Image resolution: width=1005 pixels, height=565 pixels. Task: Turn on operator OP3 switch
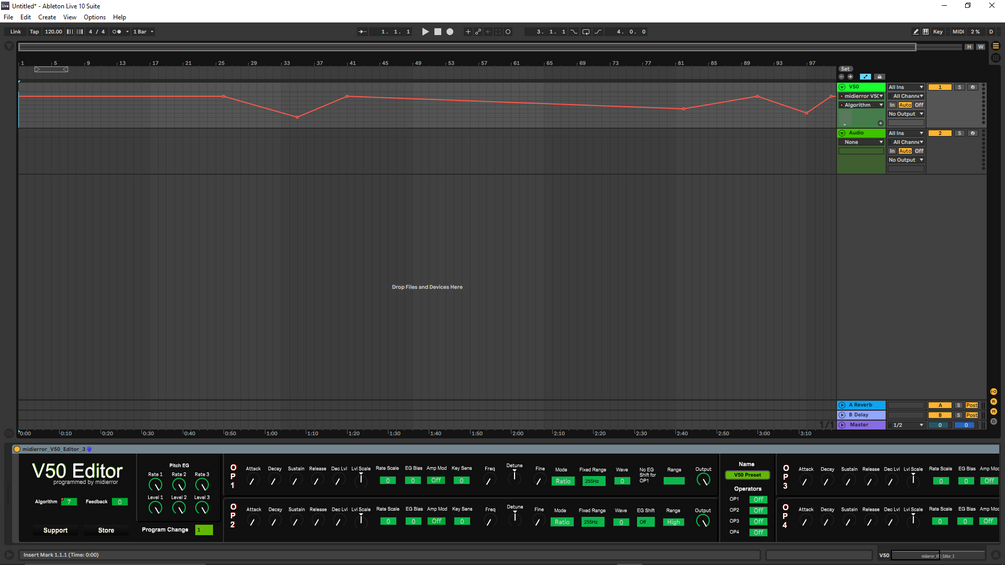pyautogui.click(x=758, y=521)
